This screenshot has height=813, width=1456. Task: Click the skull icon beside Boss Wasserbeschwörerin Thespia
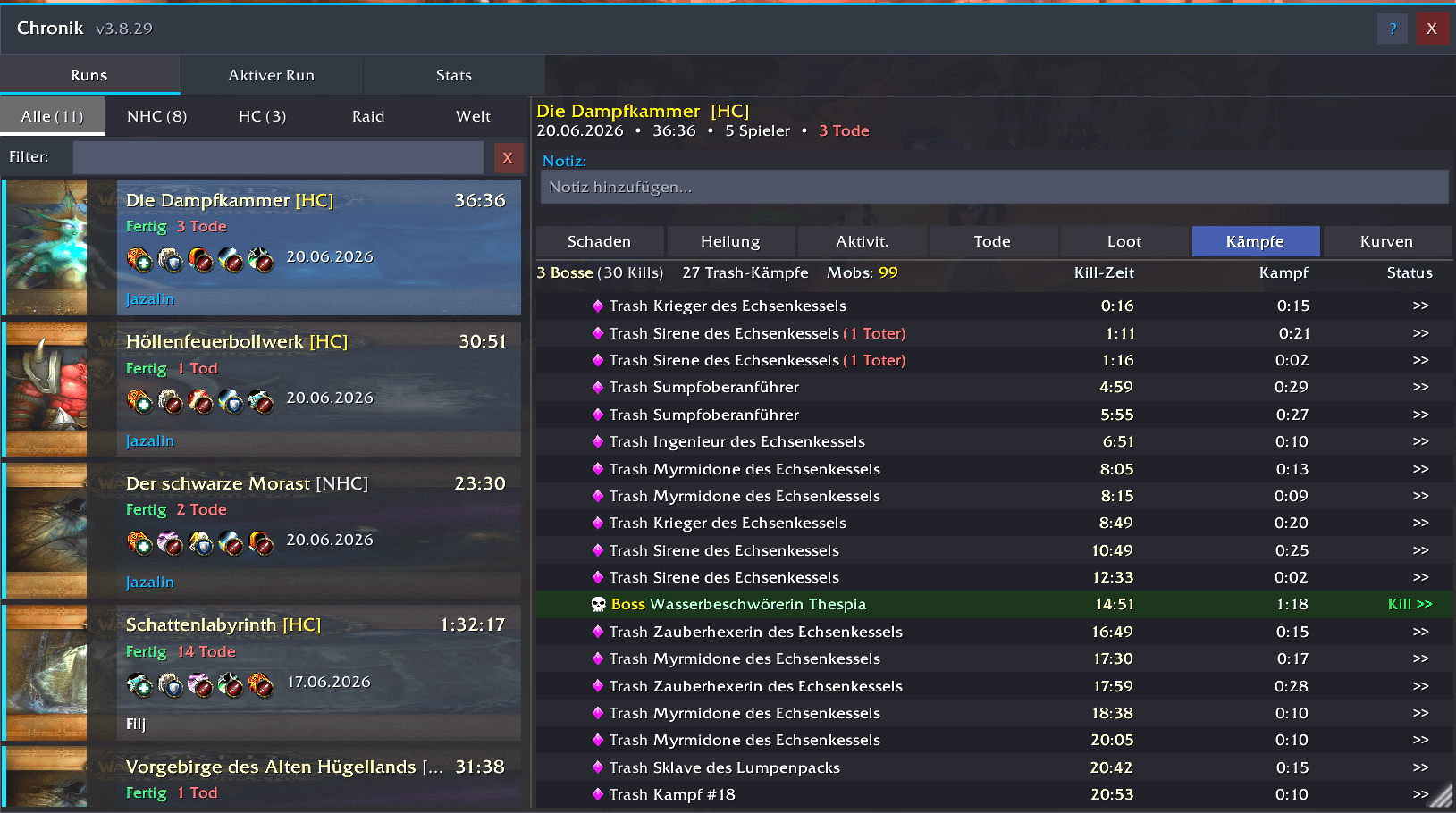pyautogui.click(x=599, y=604)
